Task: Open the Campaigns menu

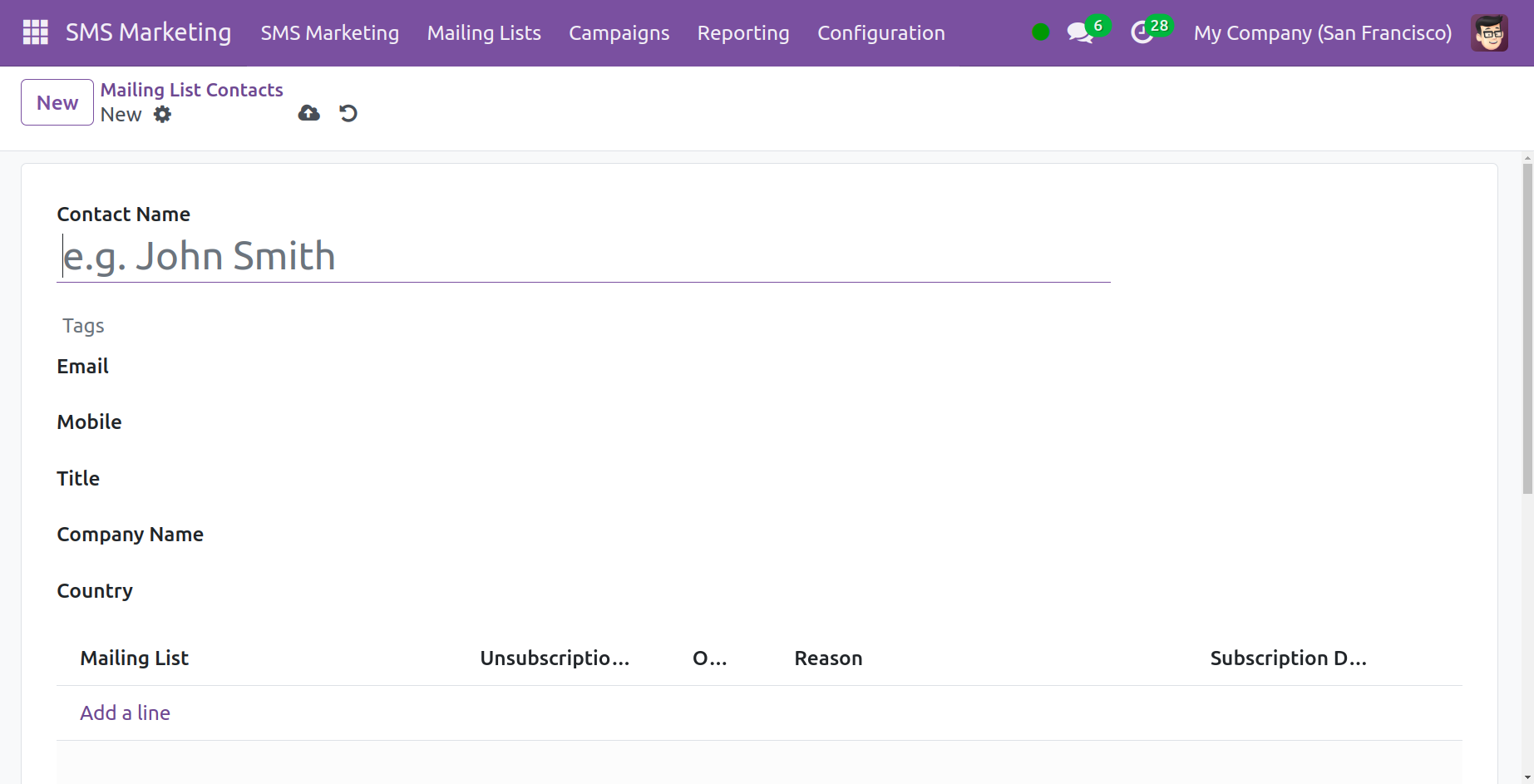Action: click(x=619, y=33)
